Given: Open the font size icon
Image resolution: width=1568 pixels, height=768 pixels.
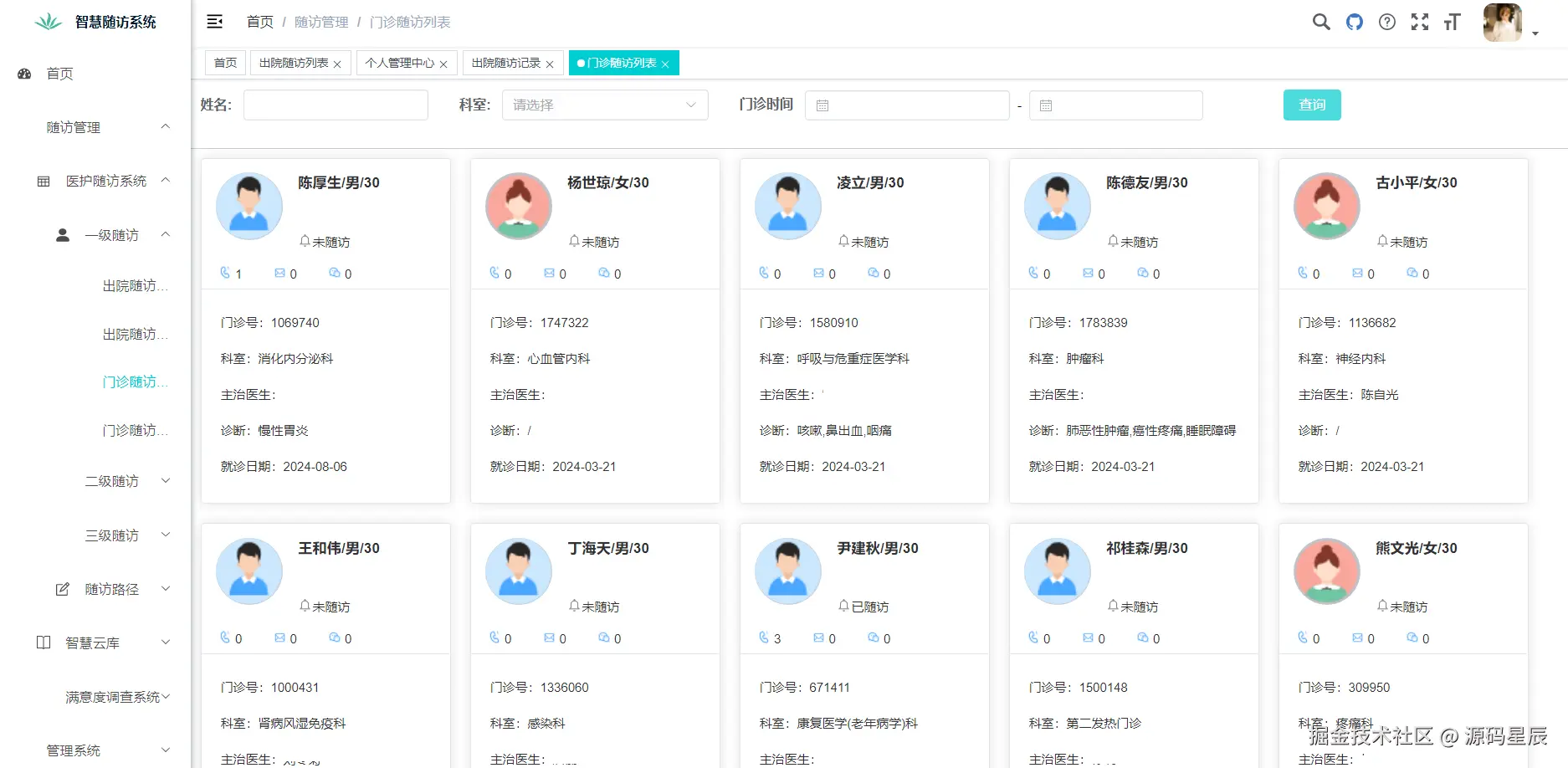Looking at the screenshot, I should pos(1453,22).
